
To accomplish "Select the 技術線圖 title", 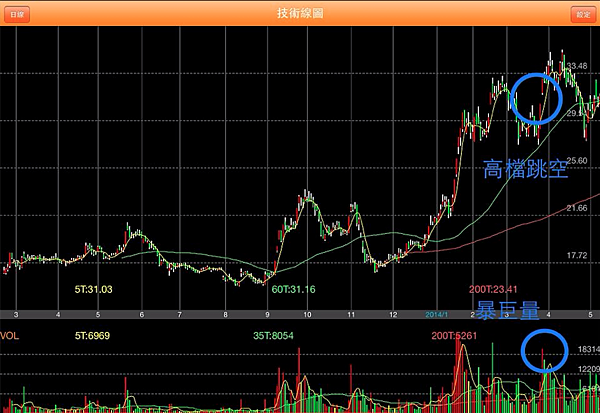I will click(300, 13).
